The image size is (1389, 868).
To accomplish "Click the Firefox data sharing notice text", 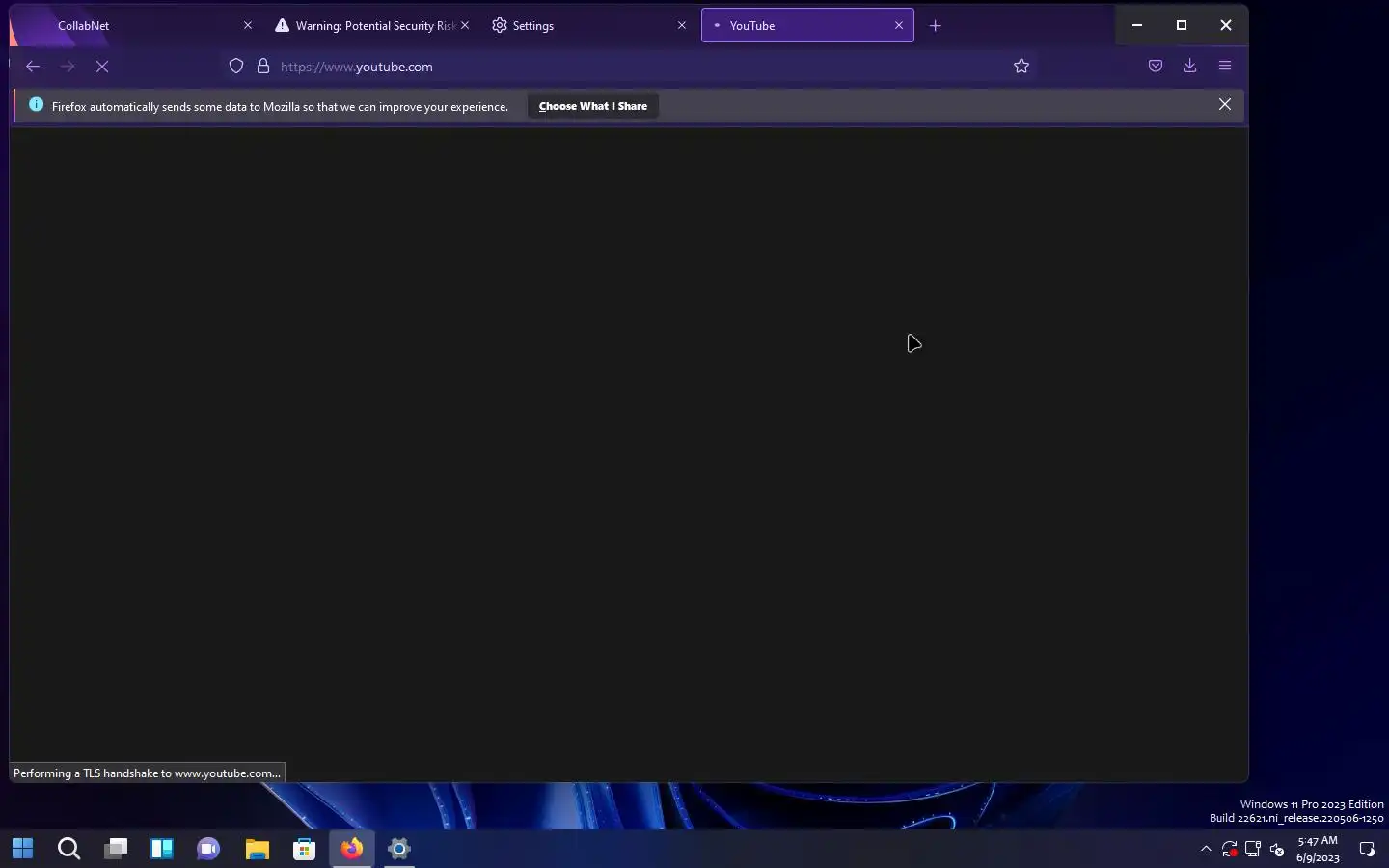I will tap(280, 107).
